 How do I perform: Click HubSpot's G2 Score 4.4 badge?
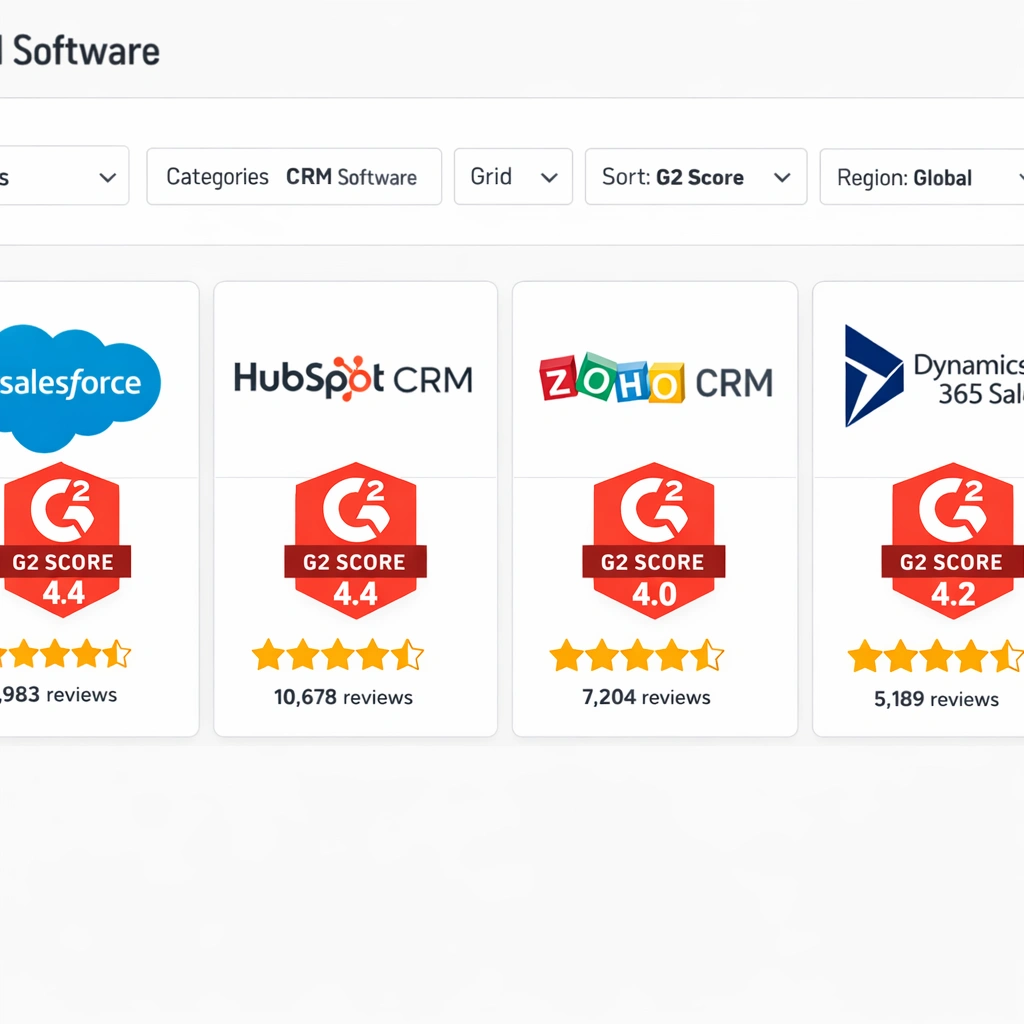tap(355, 542)
